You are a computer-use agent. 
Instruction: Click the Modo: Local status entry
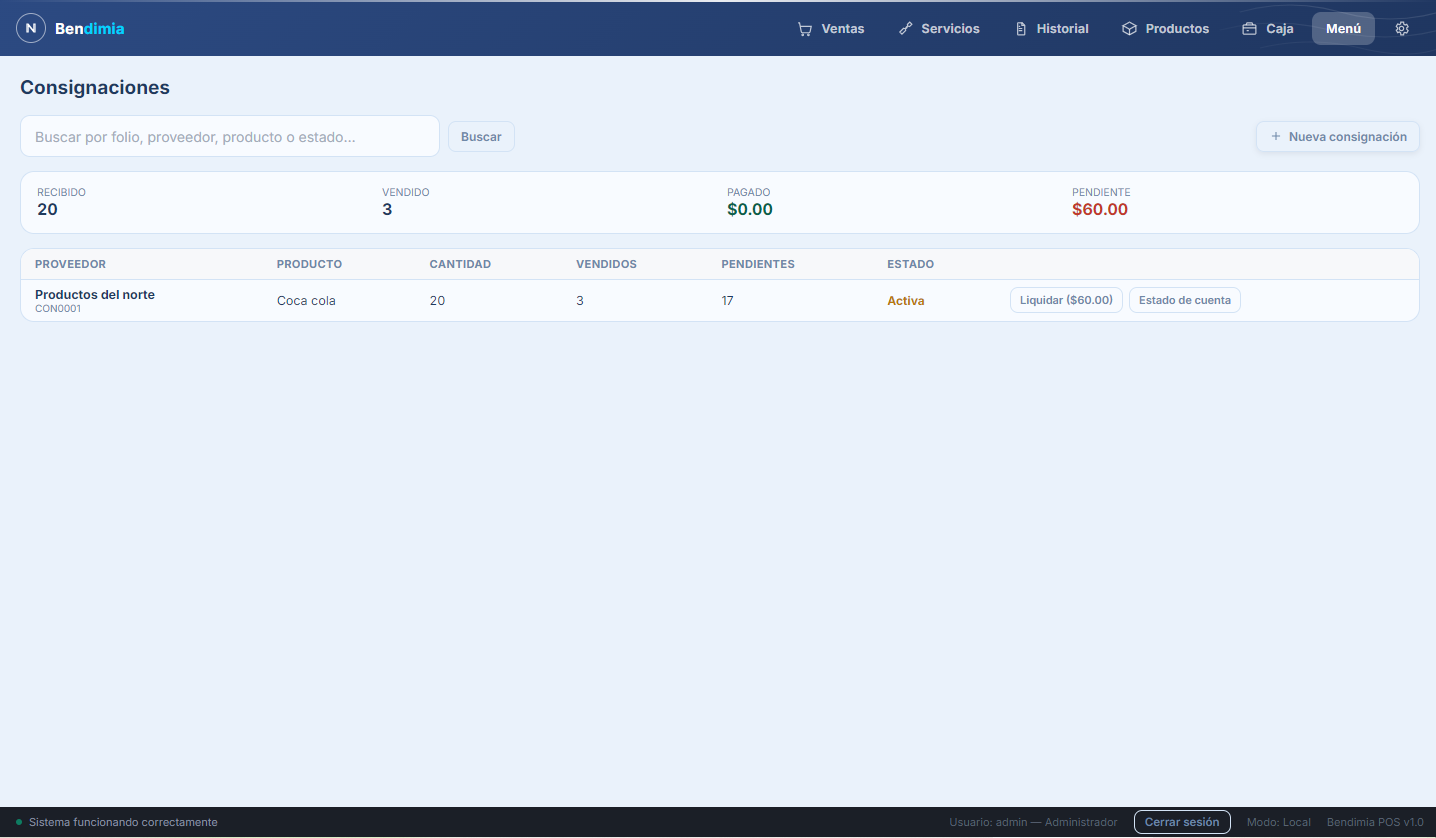[x=1279, y=822]
